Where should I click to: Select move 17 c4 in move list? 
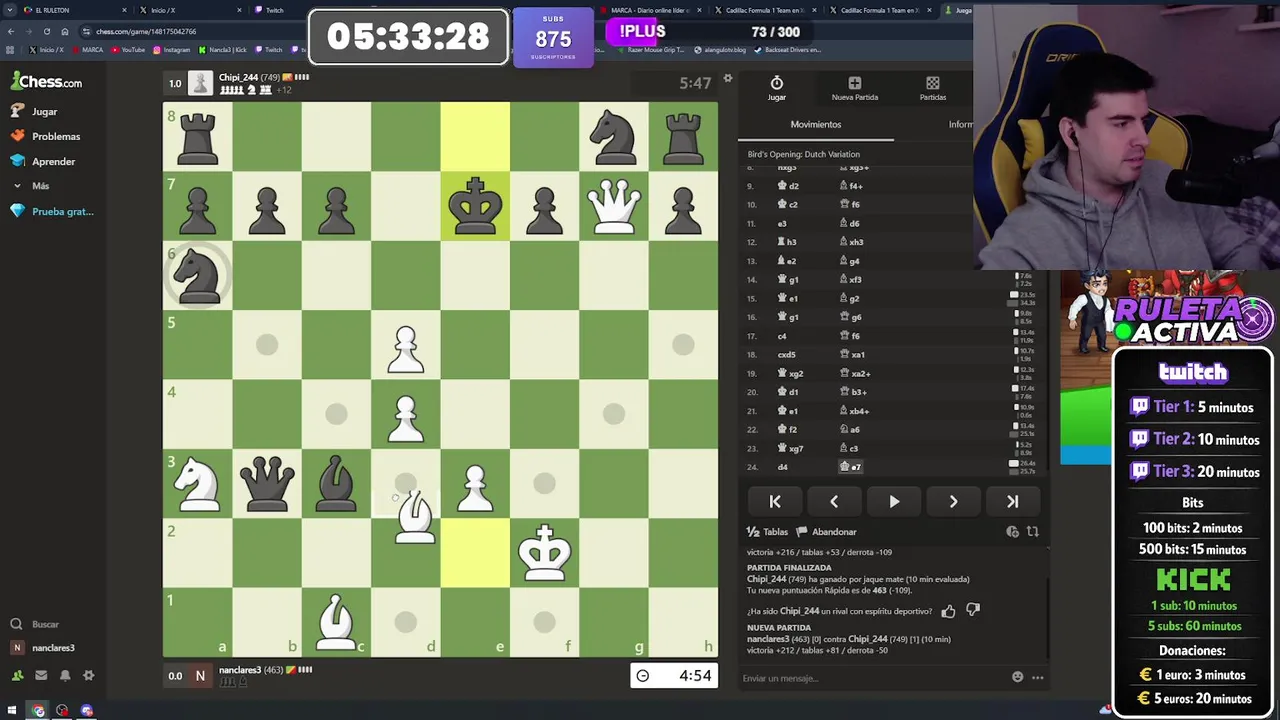(x=782, y=336)
